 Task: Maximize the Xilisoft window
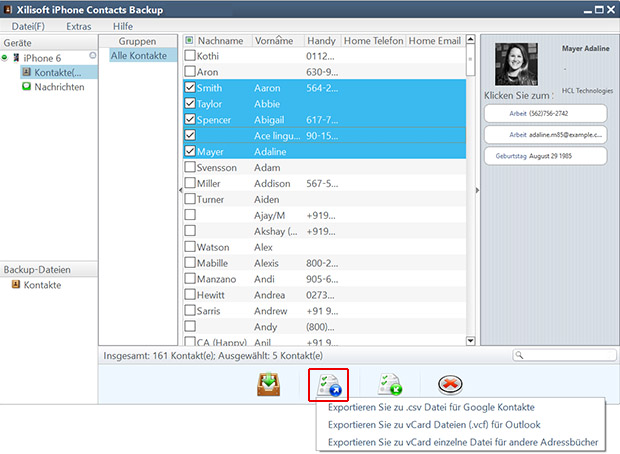[x=599, y=10]
